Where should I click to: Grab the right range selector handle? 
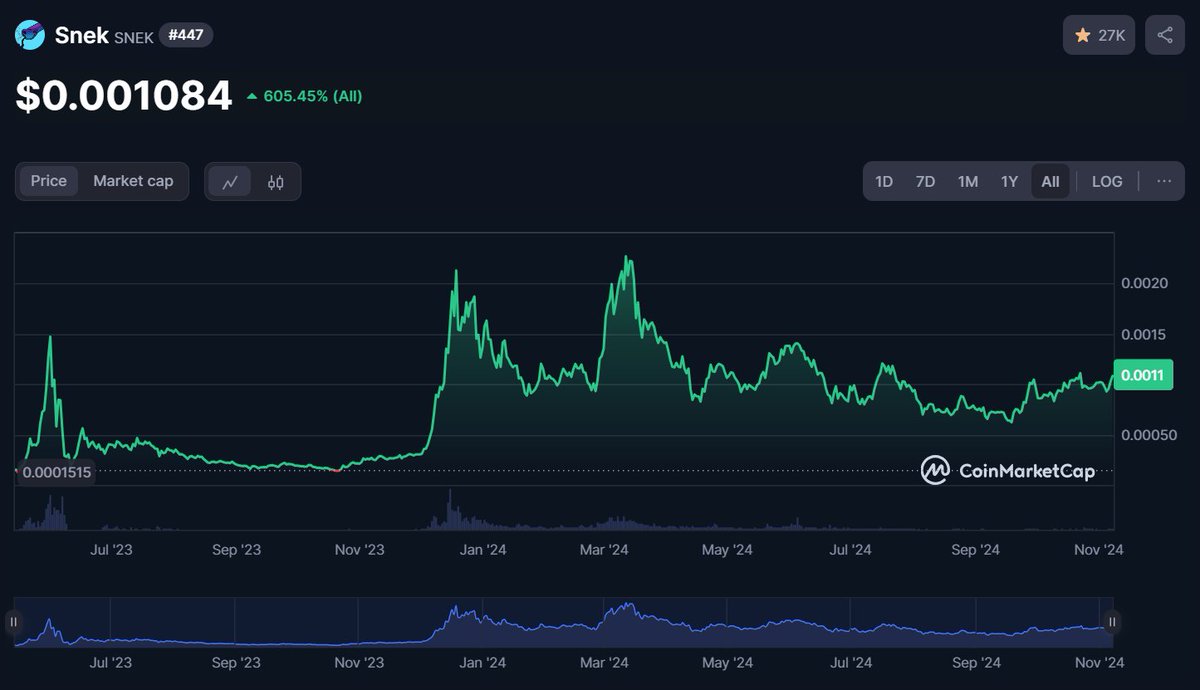(1113, 622)
